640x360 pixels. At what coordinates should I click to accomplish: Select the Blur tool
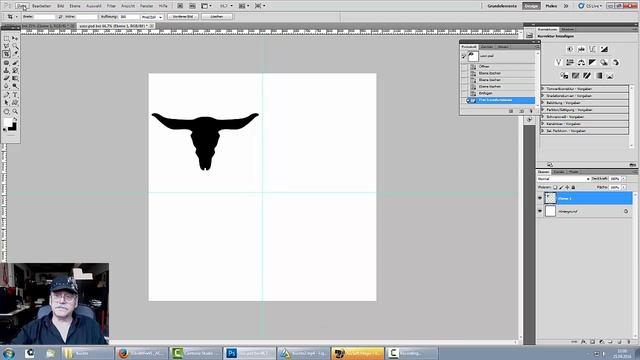6,86
